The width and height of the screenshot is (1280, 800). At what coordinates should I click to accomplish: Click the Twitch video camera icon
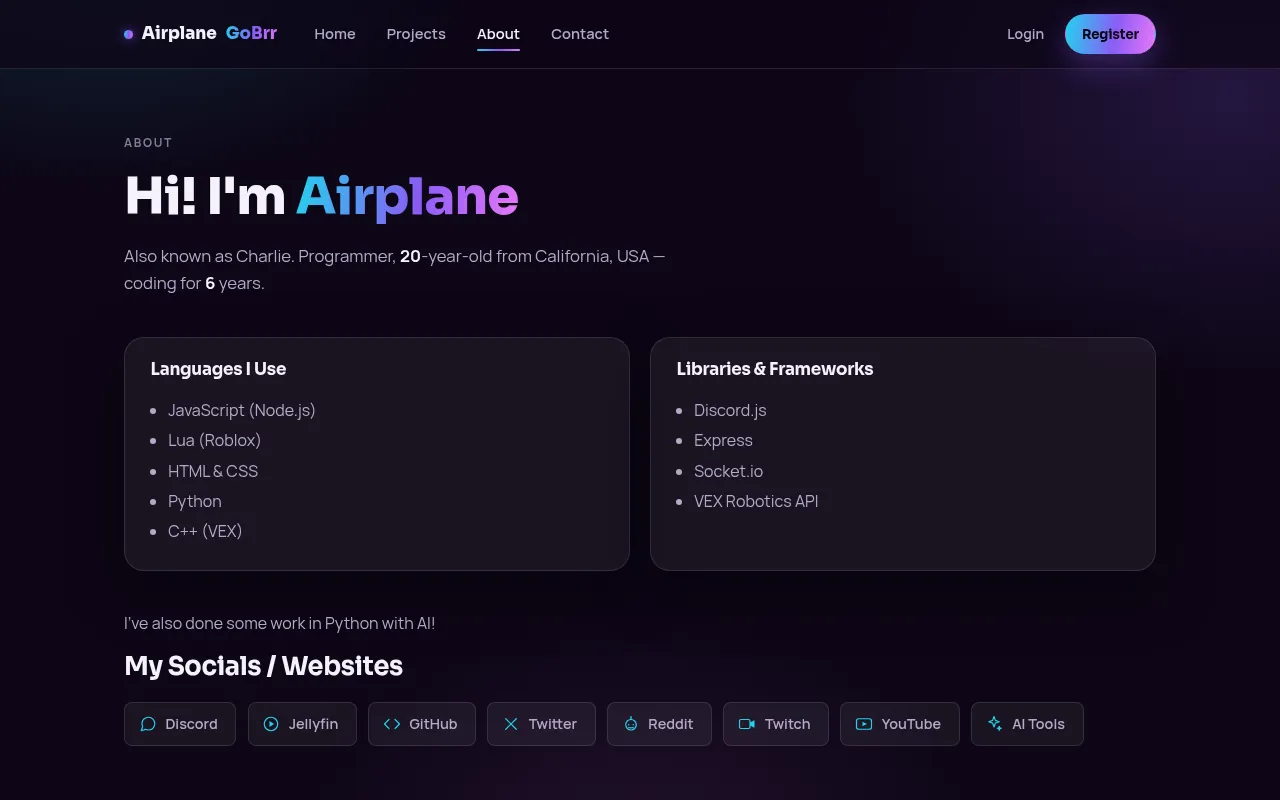tap(747, 724)
